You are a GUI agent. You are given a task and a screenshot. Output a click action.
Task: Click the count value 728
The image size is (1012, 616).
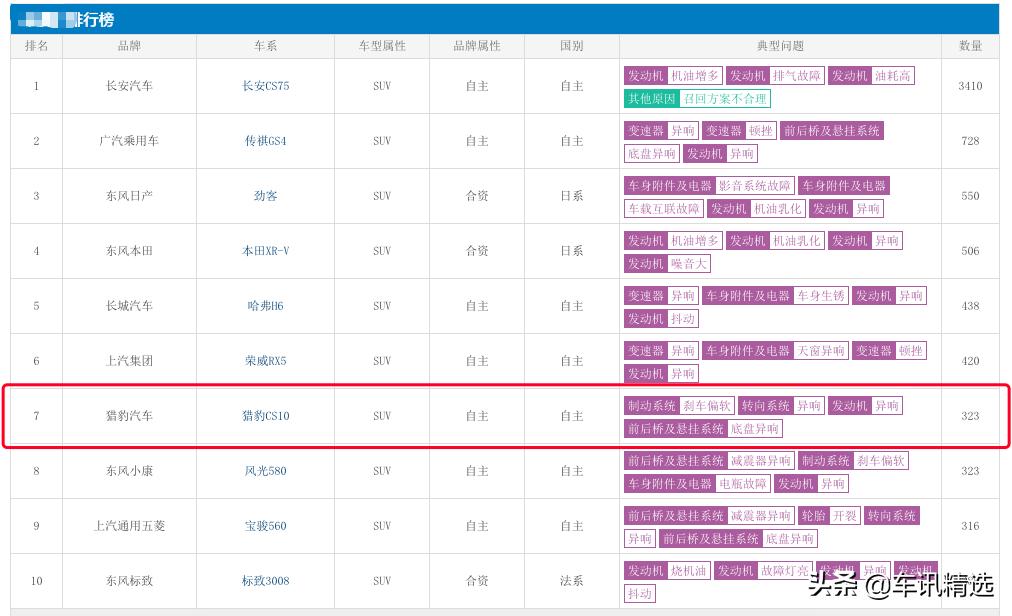tap(970, 141)
